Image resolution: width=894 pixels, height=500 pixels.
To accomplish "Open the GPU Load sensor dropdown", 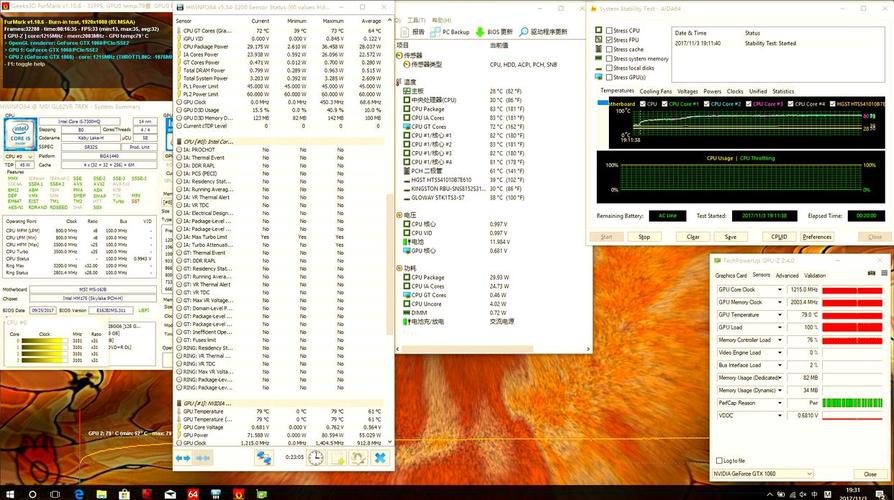I will coord(779,327).
